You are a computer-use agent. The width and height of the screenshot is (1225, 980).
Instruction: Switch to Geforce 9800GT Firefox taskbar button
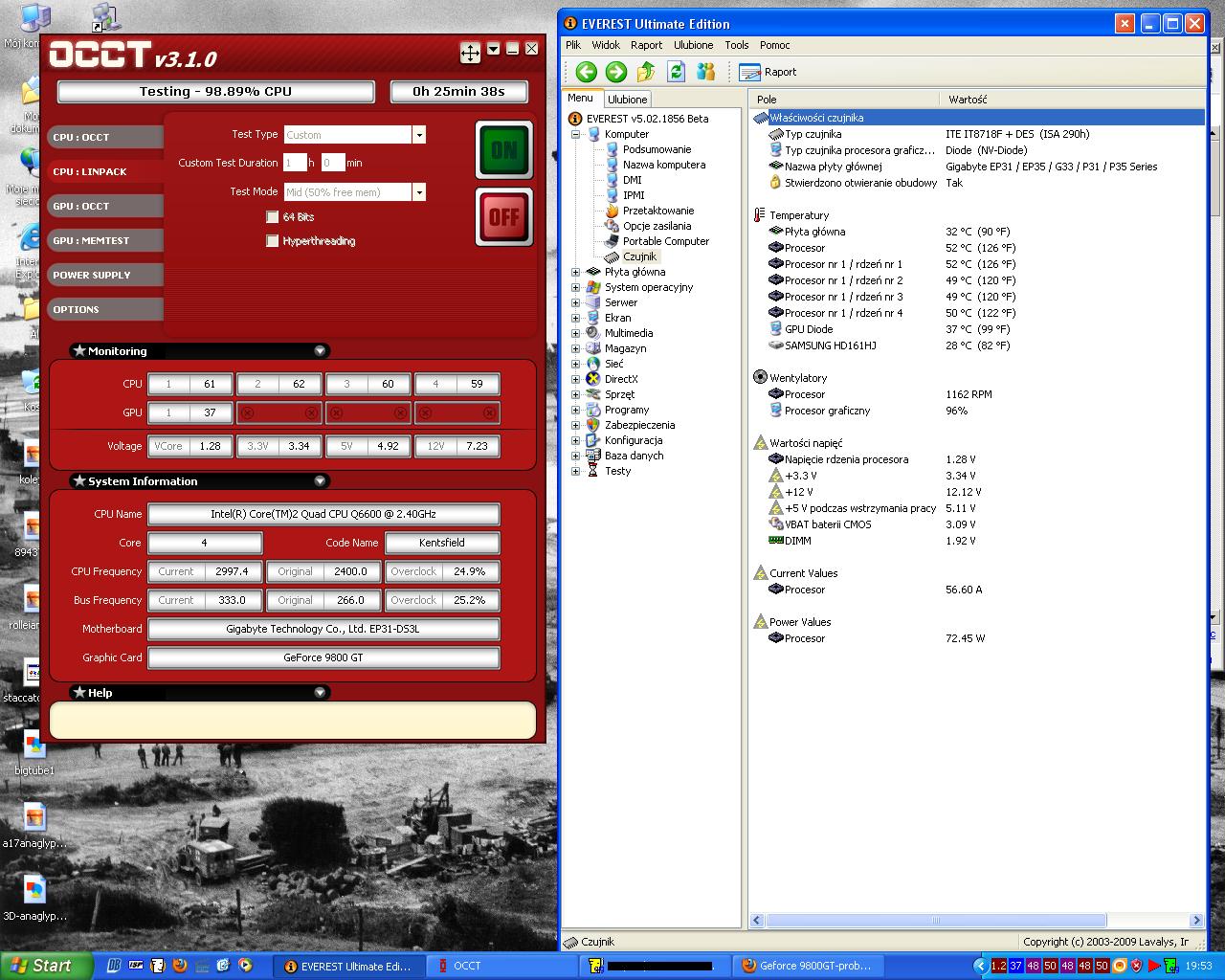(806, 966)
